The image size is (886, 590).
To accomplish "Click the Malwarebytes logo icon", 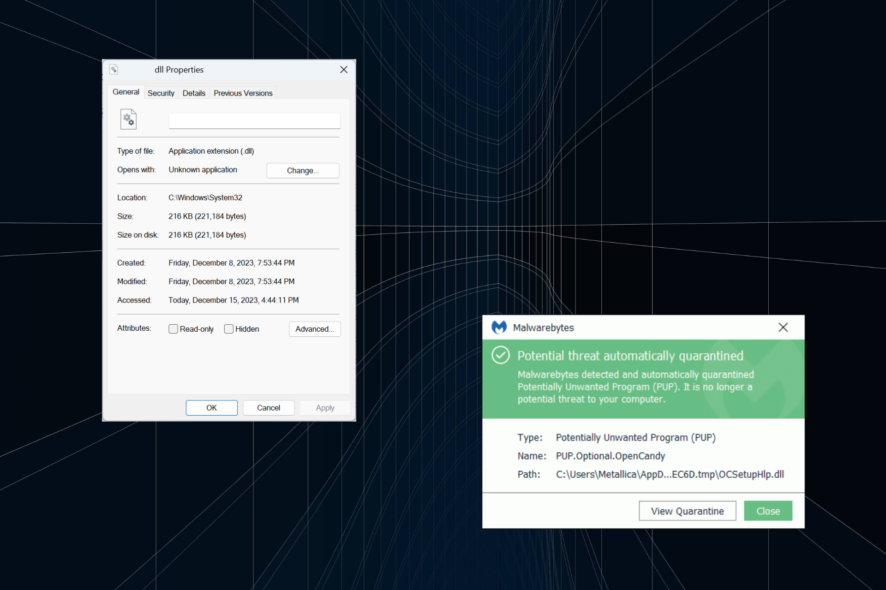I will tap(499, 327).
